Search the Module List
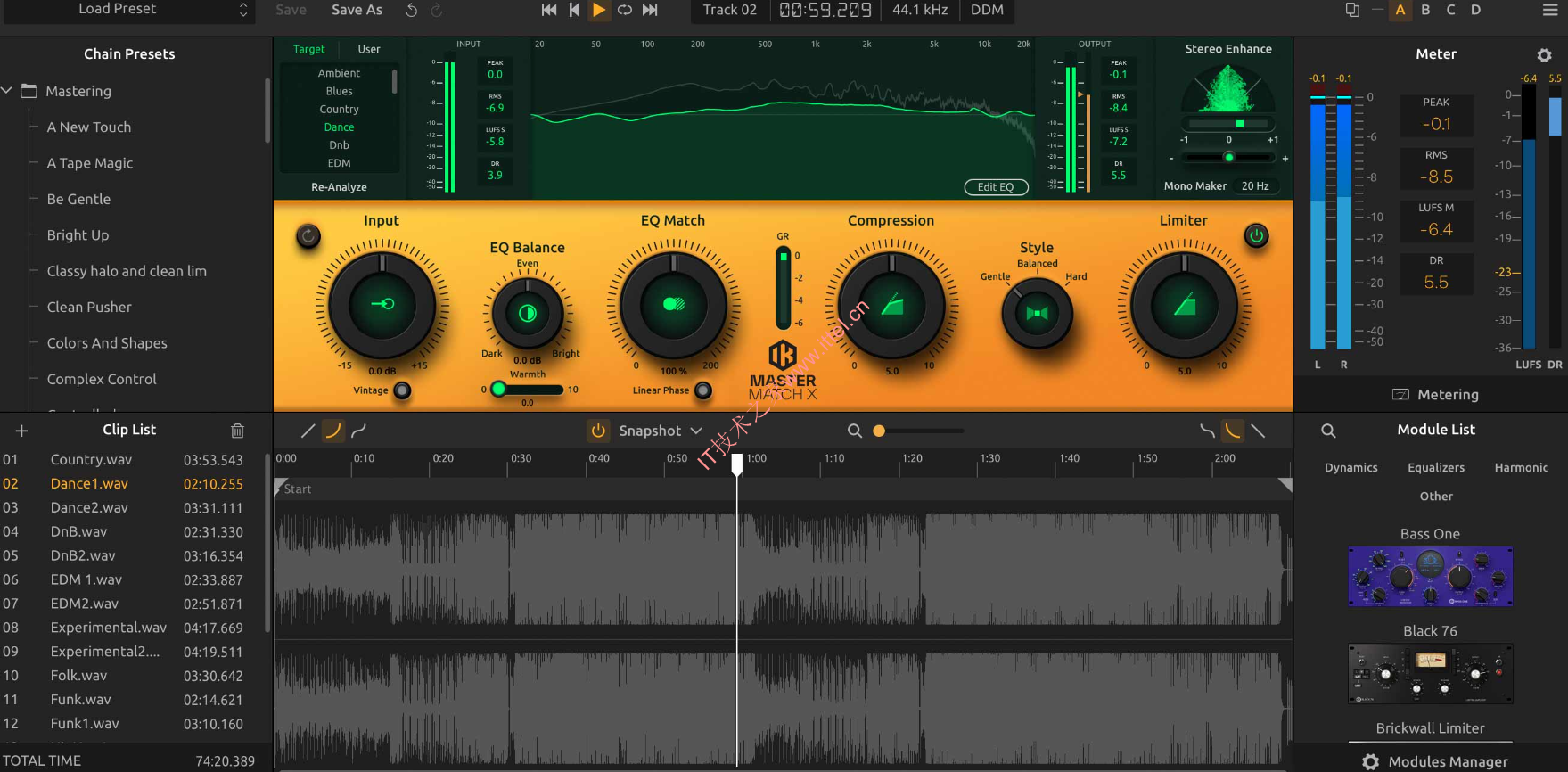Screen dimensions: 1568x772 (1328, 431)
